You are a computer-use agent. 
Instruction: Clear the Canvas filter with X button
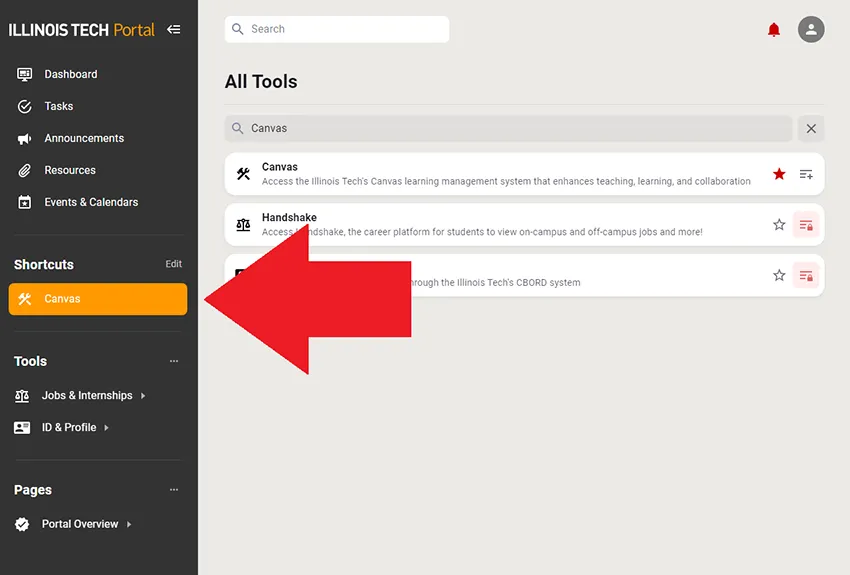tap(811, 128)
